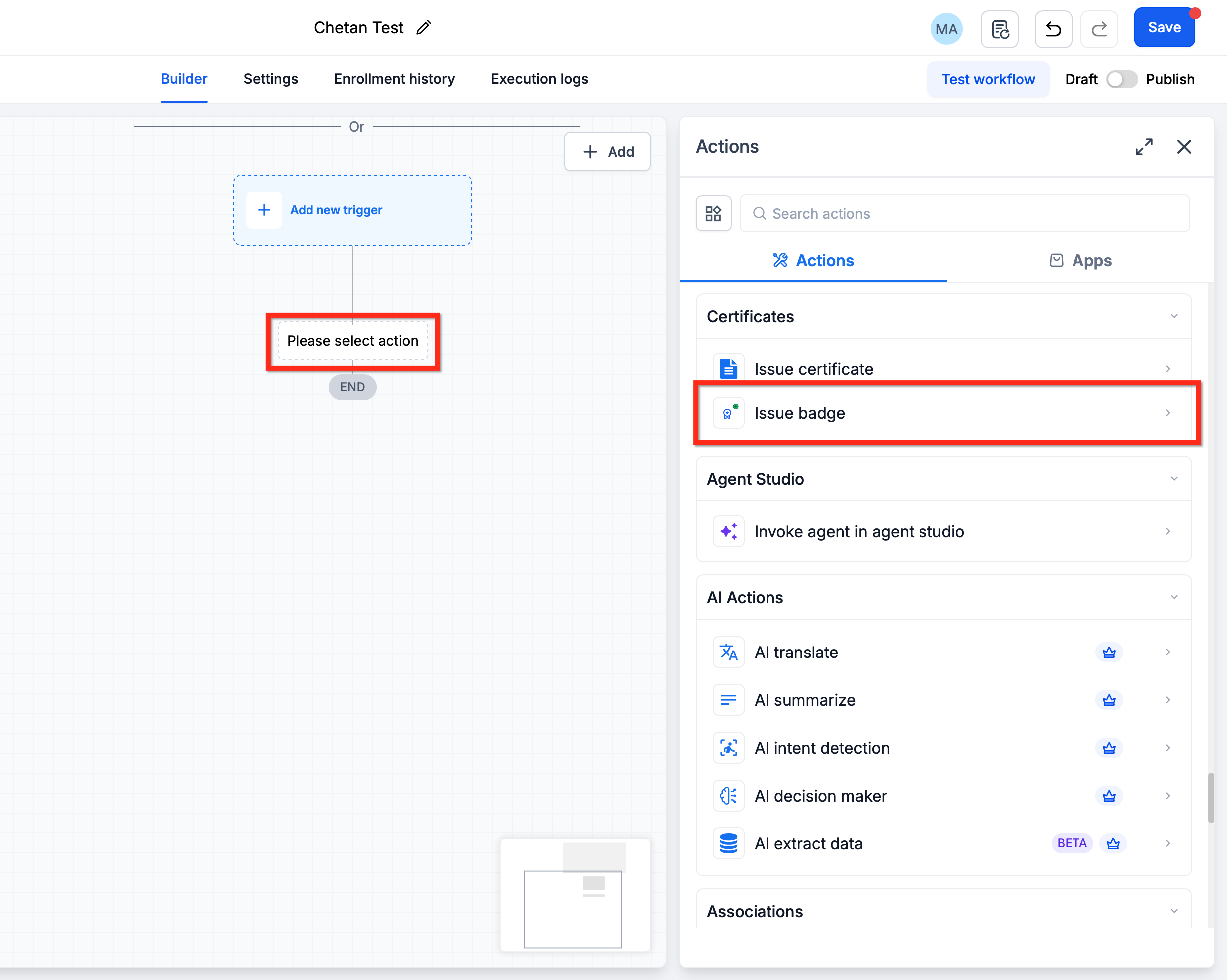Screen dimensions: 1227x980
Task: Click premium crown on AI translate
Action: (1109, 653)
